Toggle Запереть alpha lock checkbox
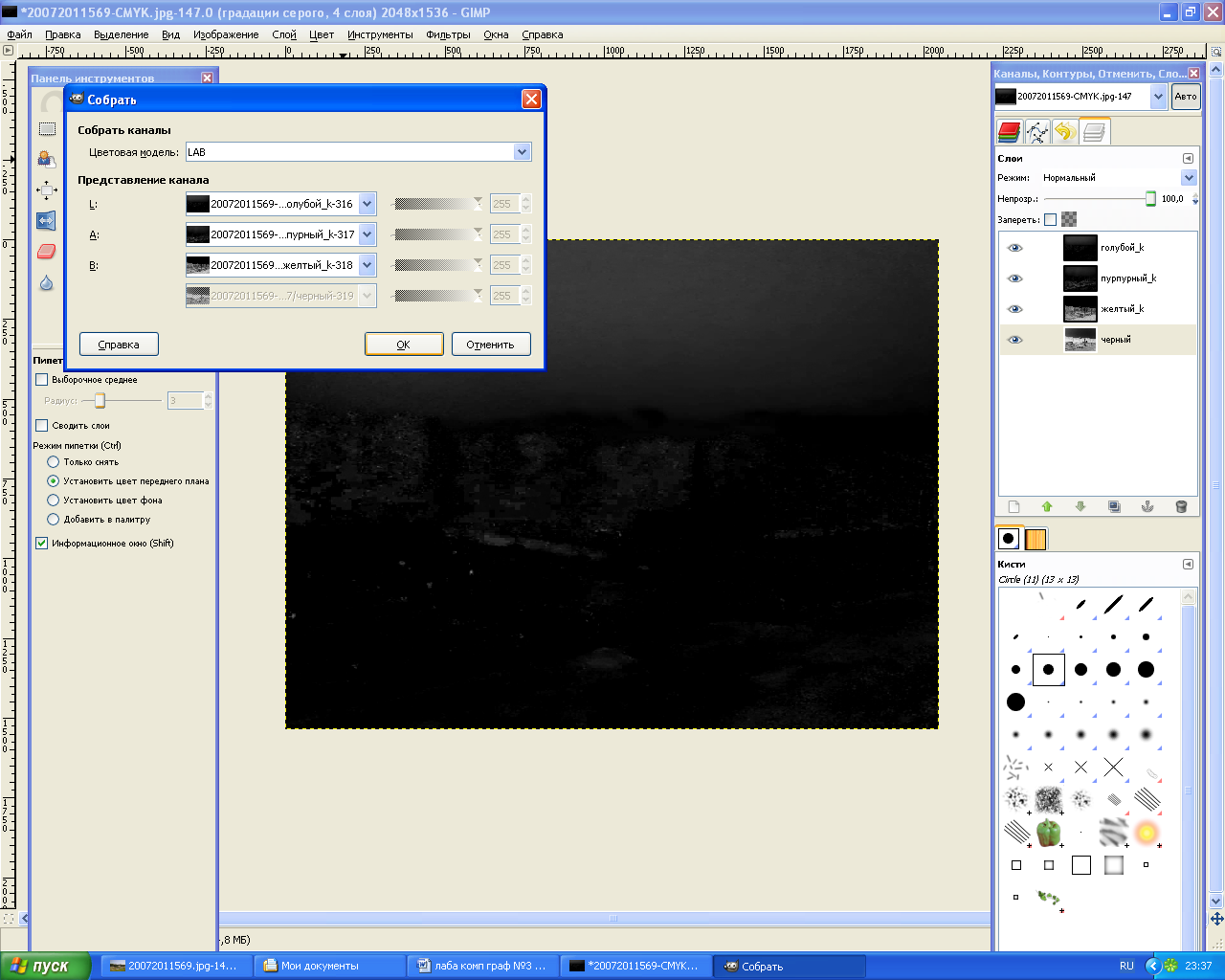 click(x=1050, y=219)
